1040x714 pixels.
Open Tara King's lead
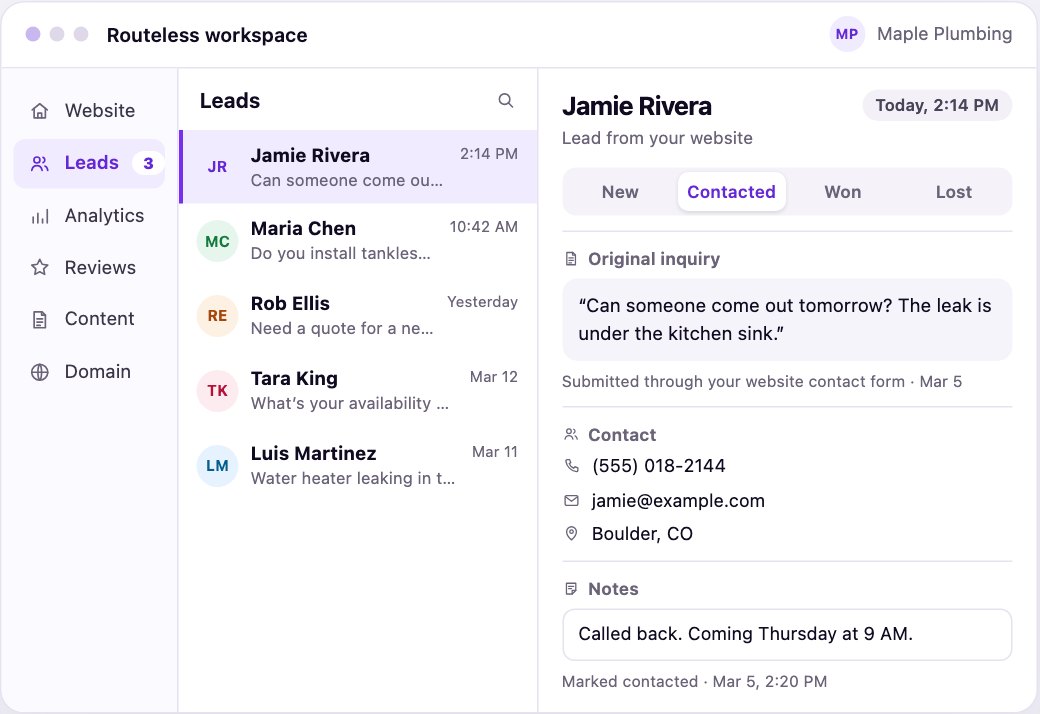pos(358,391)
